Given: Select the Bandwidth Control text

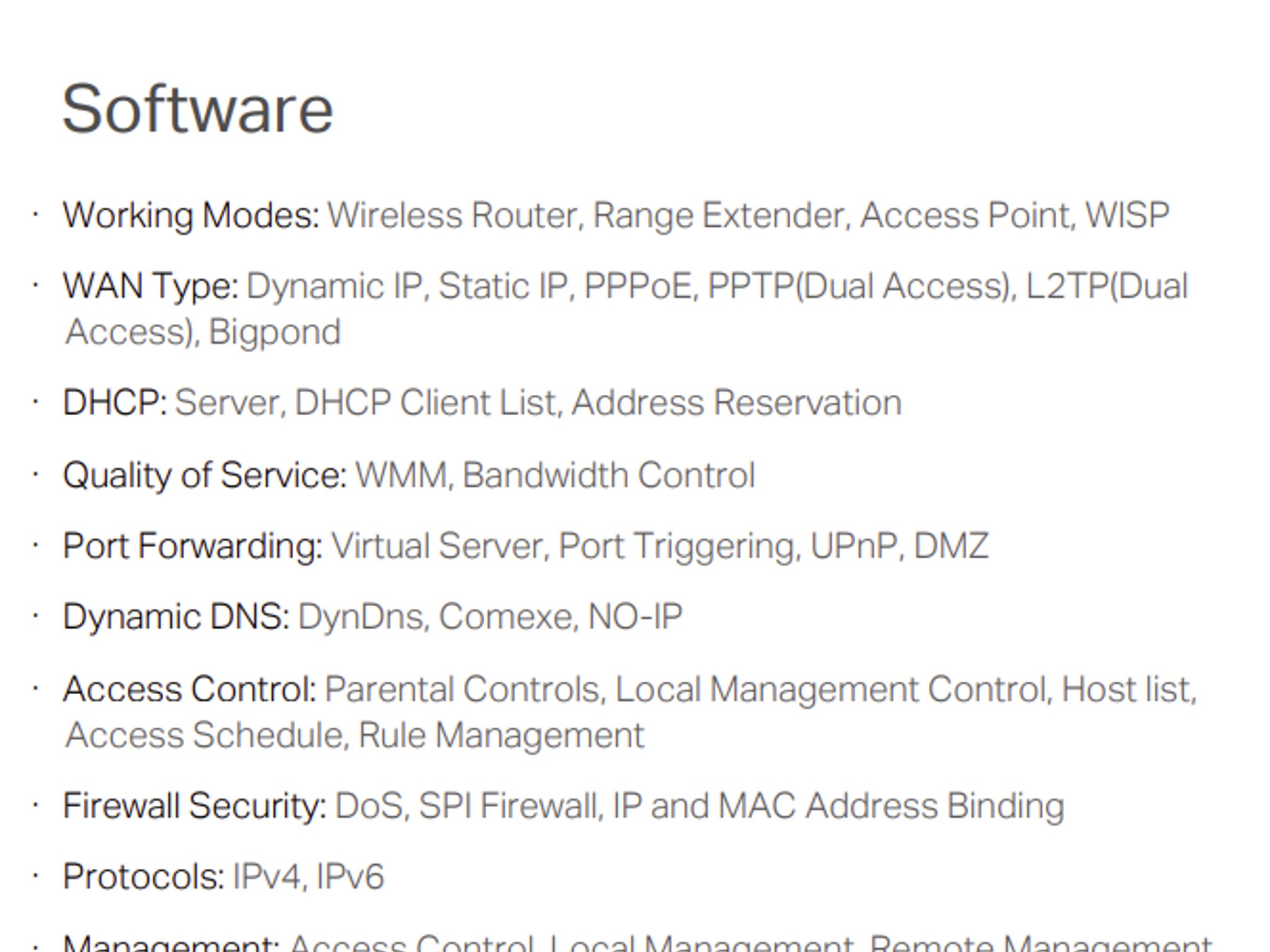Looking at the screenshot, I should coord(608,475).
